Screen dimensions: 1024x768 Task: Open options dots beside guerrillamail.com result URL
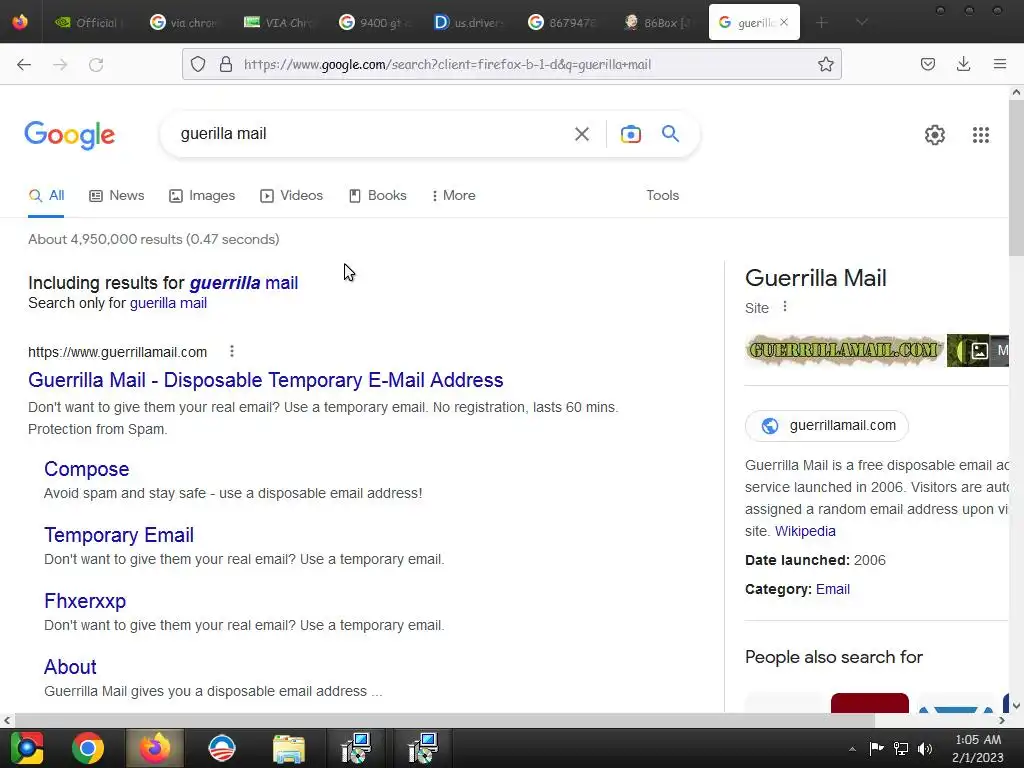(x=232, y=351)
